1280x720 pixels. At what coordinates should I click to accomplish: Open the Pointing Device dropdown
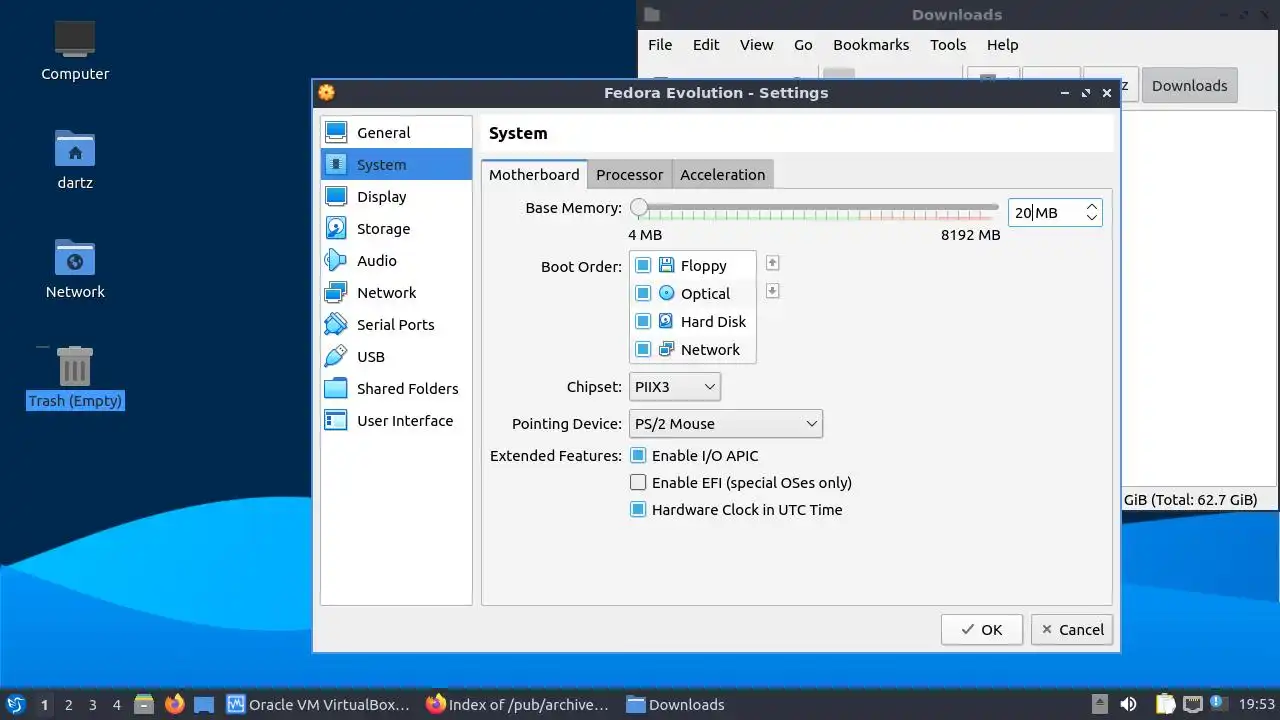[726, 424]
